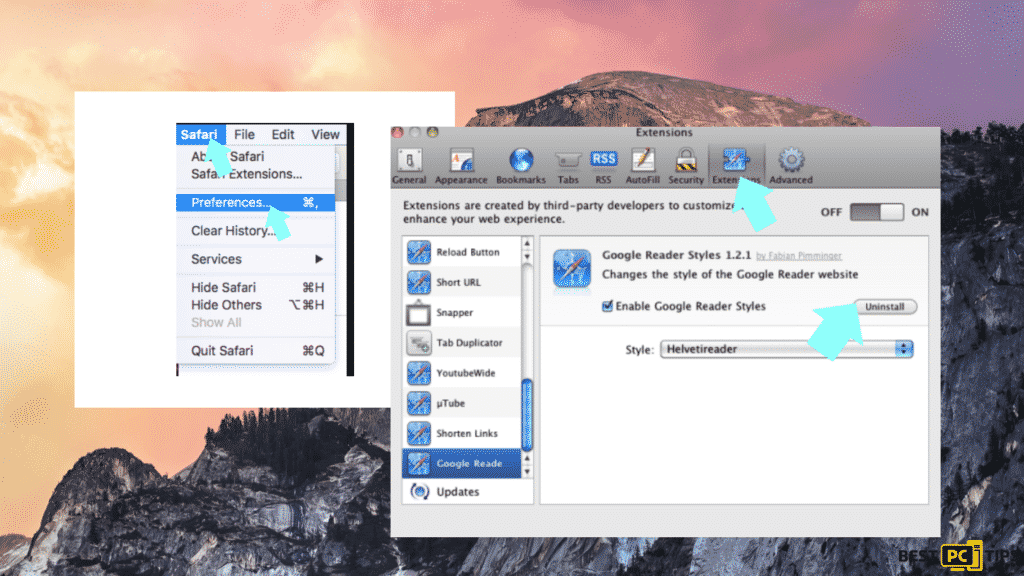The height and width of the screenshot is (576, 1024).
Task: Select the YoutubeWide extension icon
Action: point(419,373)
